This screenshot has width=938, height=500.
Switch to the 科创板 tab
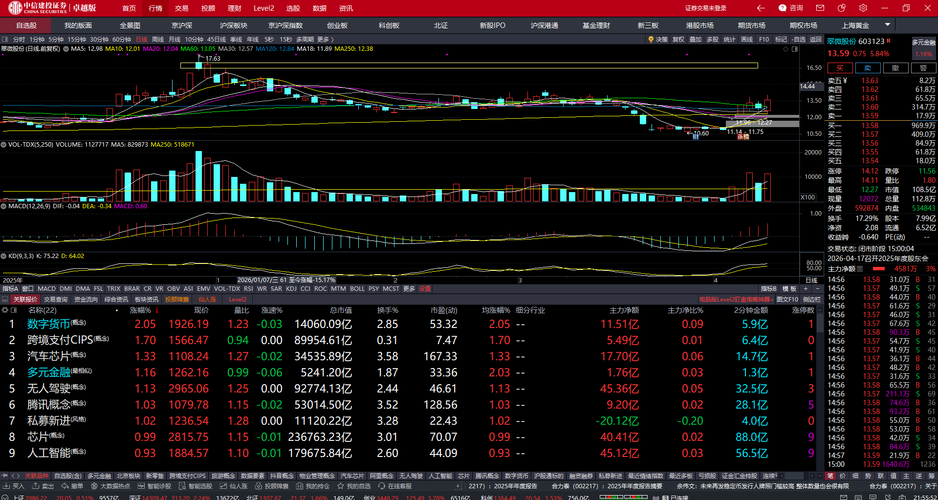click(388, 25)
